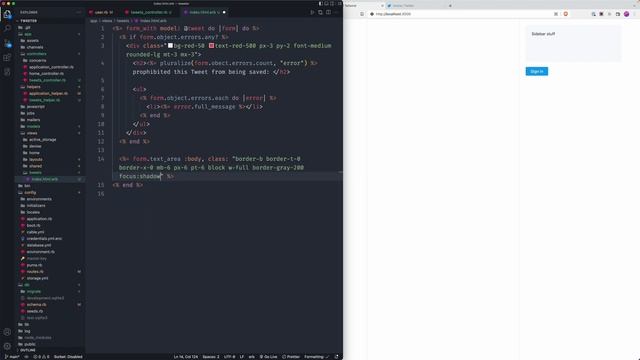
Task: Open schema.rb in the explorer
Action: [36, 304]
